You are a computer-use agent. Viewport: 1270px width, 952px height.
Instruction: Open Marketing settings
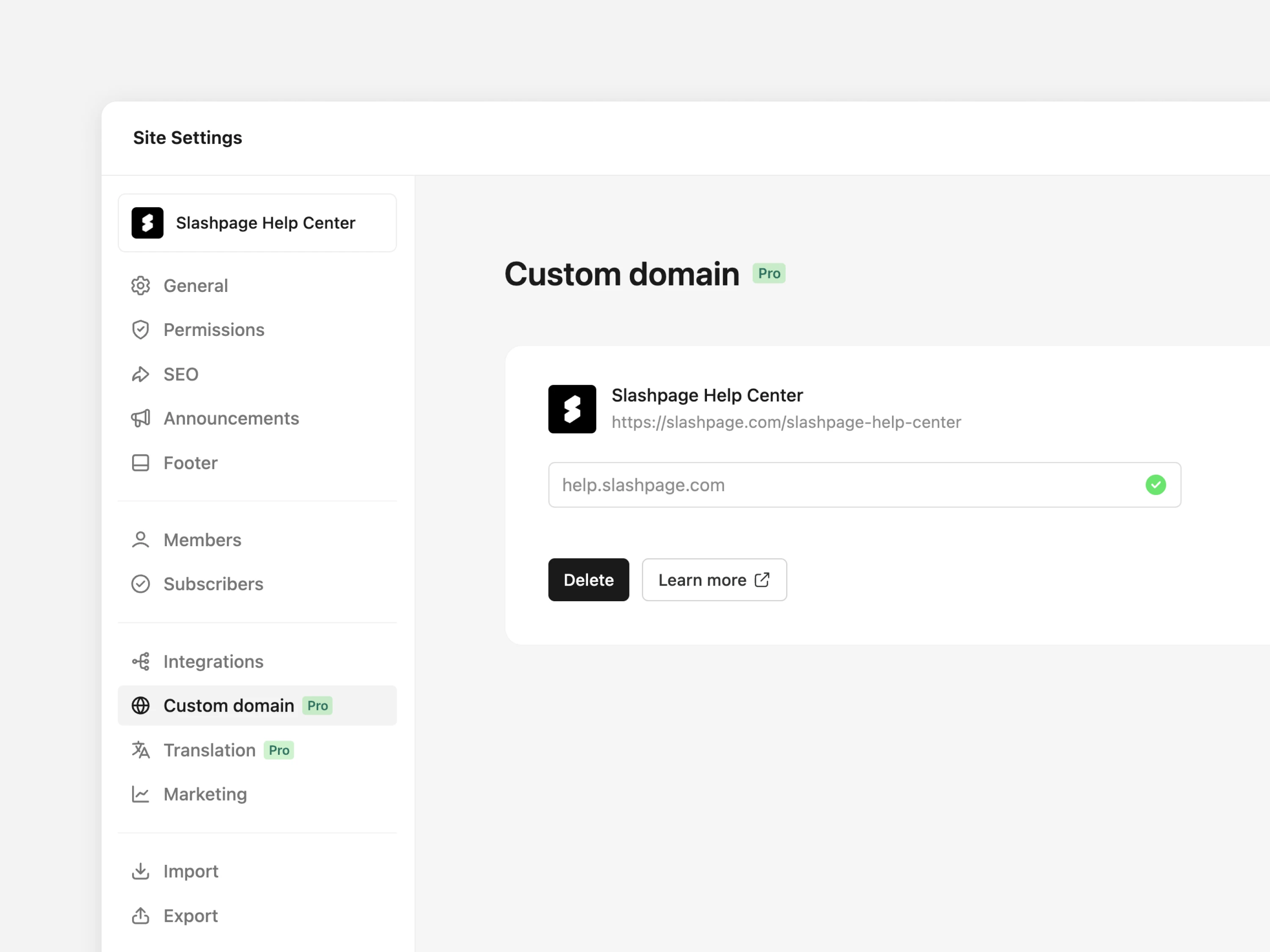257,794
